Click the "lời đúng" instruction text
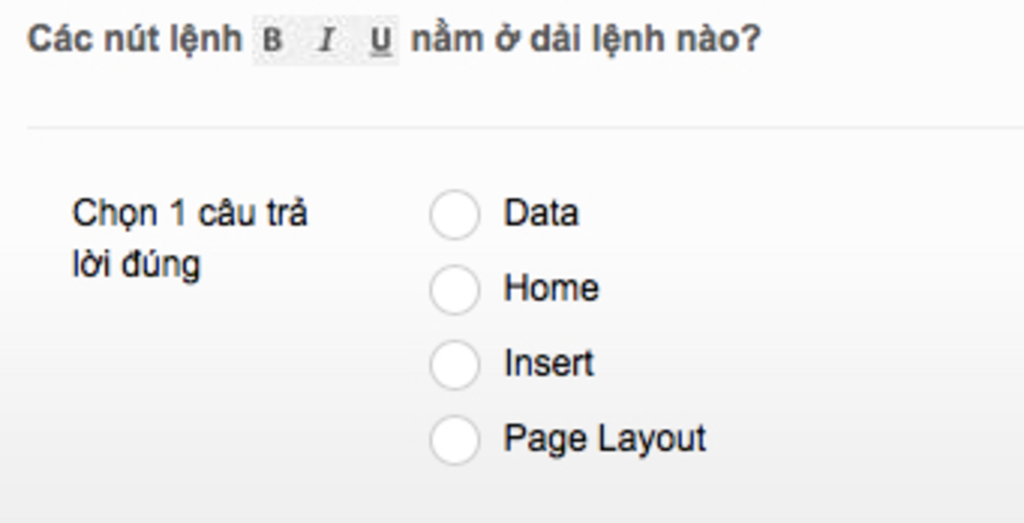Viewport: 1024px width, 523px height. coord(136,265)
